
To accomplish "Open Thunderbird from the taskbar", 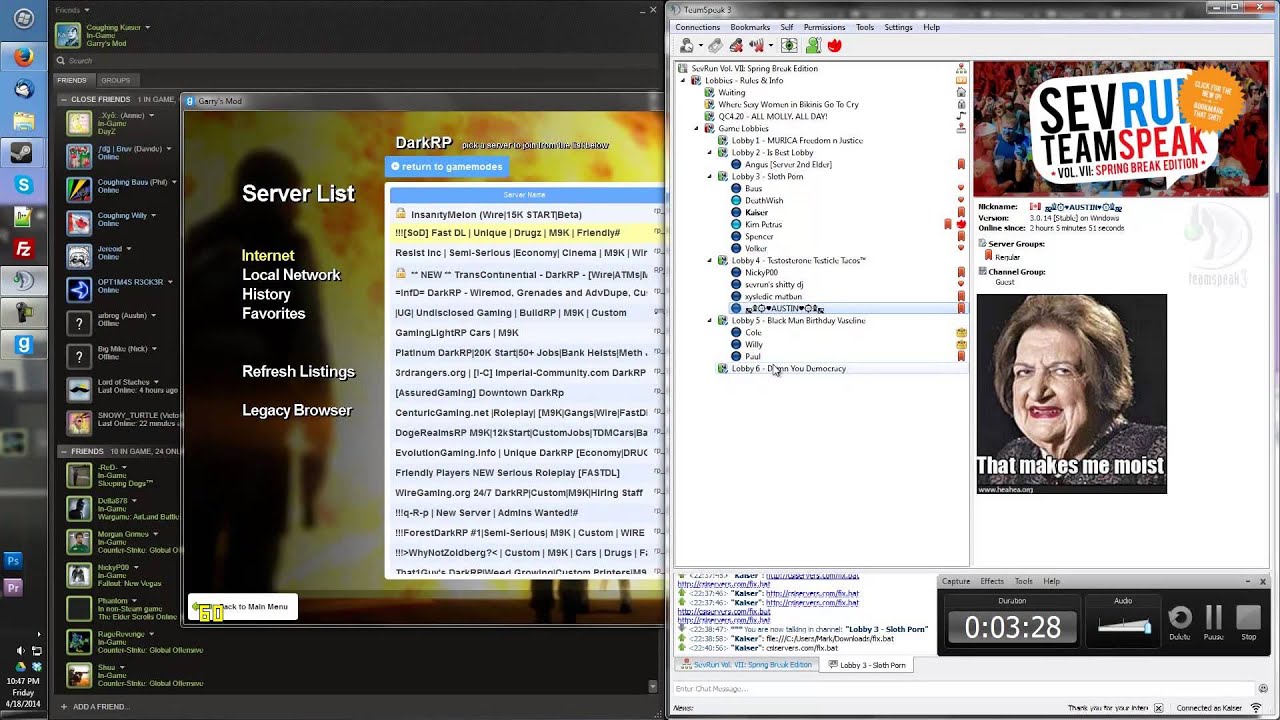I will pos(23,89).
